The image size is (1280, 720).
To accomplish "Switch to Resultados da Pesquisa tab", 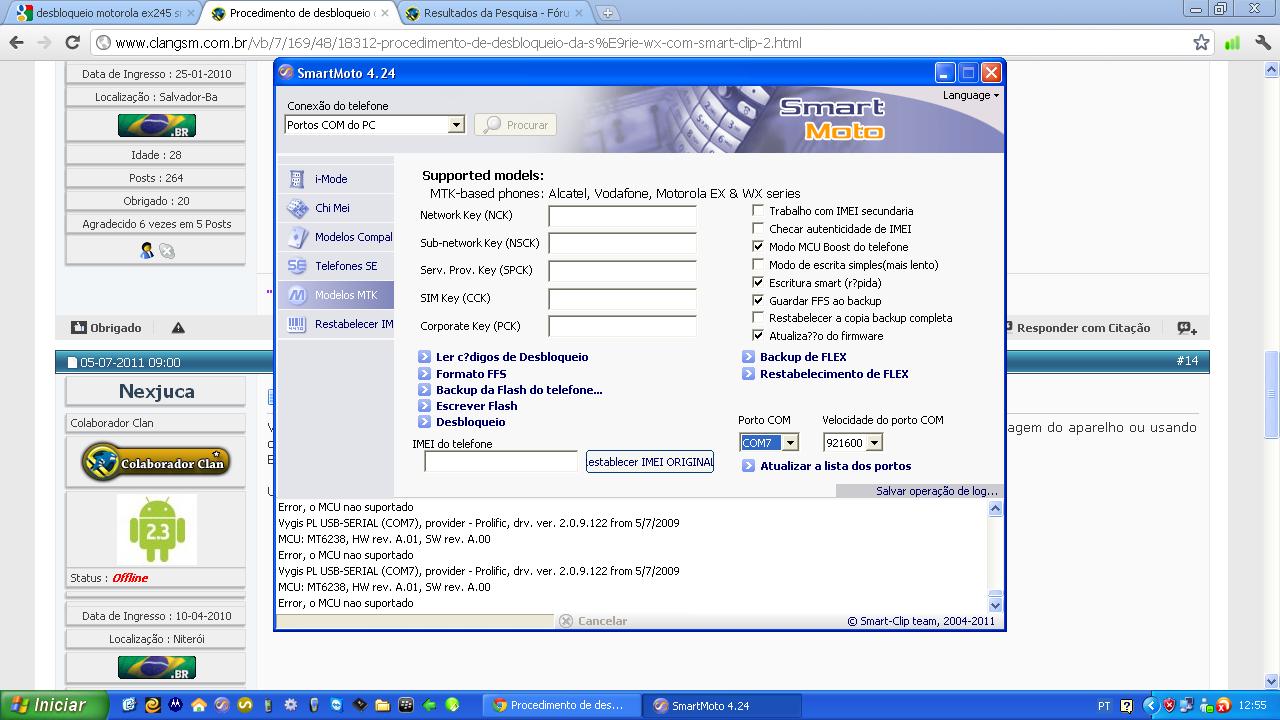I will coord(497,13).
